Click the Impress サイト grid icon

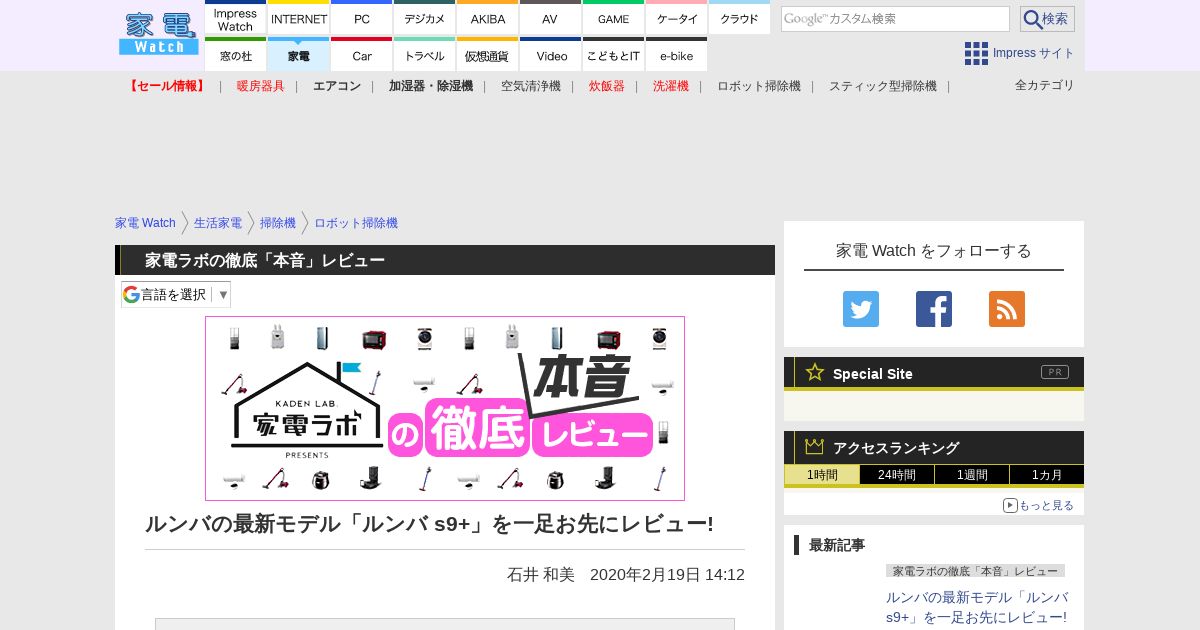click(x=976, y=53)
